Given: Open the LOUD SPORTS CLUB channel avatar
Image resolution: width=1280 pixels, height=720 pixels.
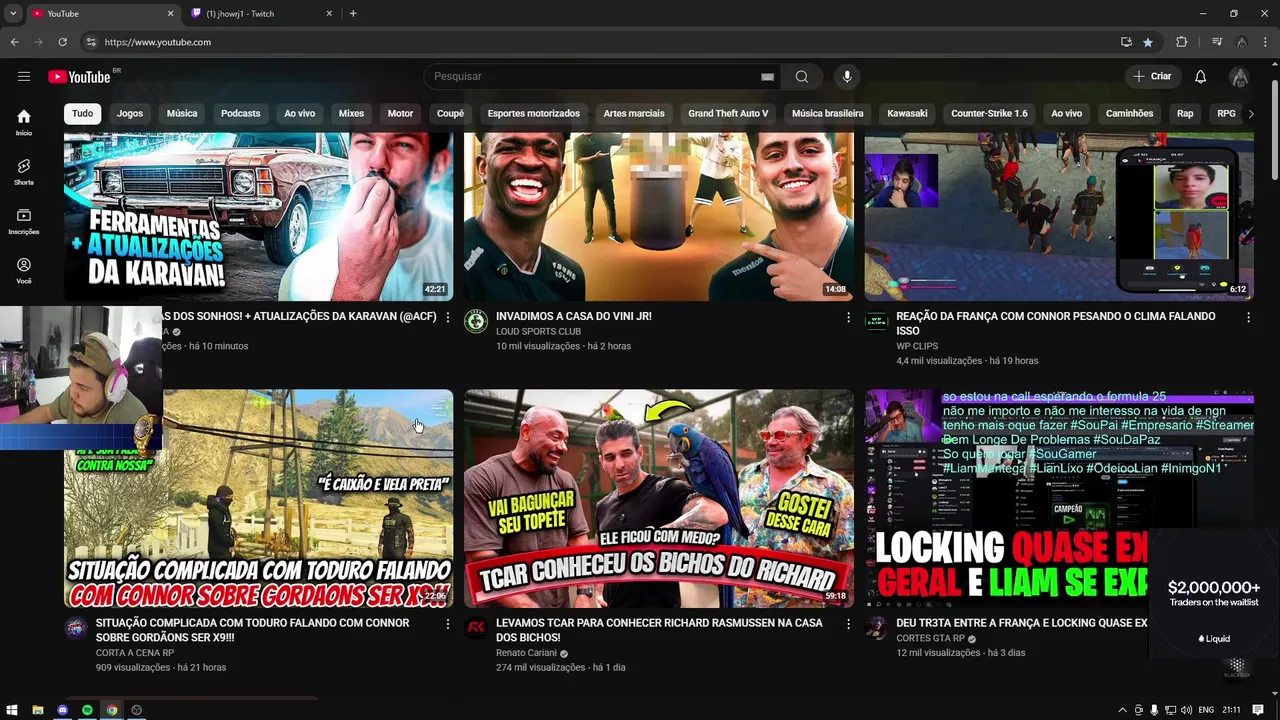Looking at the screenshot, I should click(476, 321).
